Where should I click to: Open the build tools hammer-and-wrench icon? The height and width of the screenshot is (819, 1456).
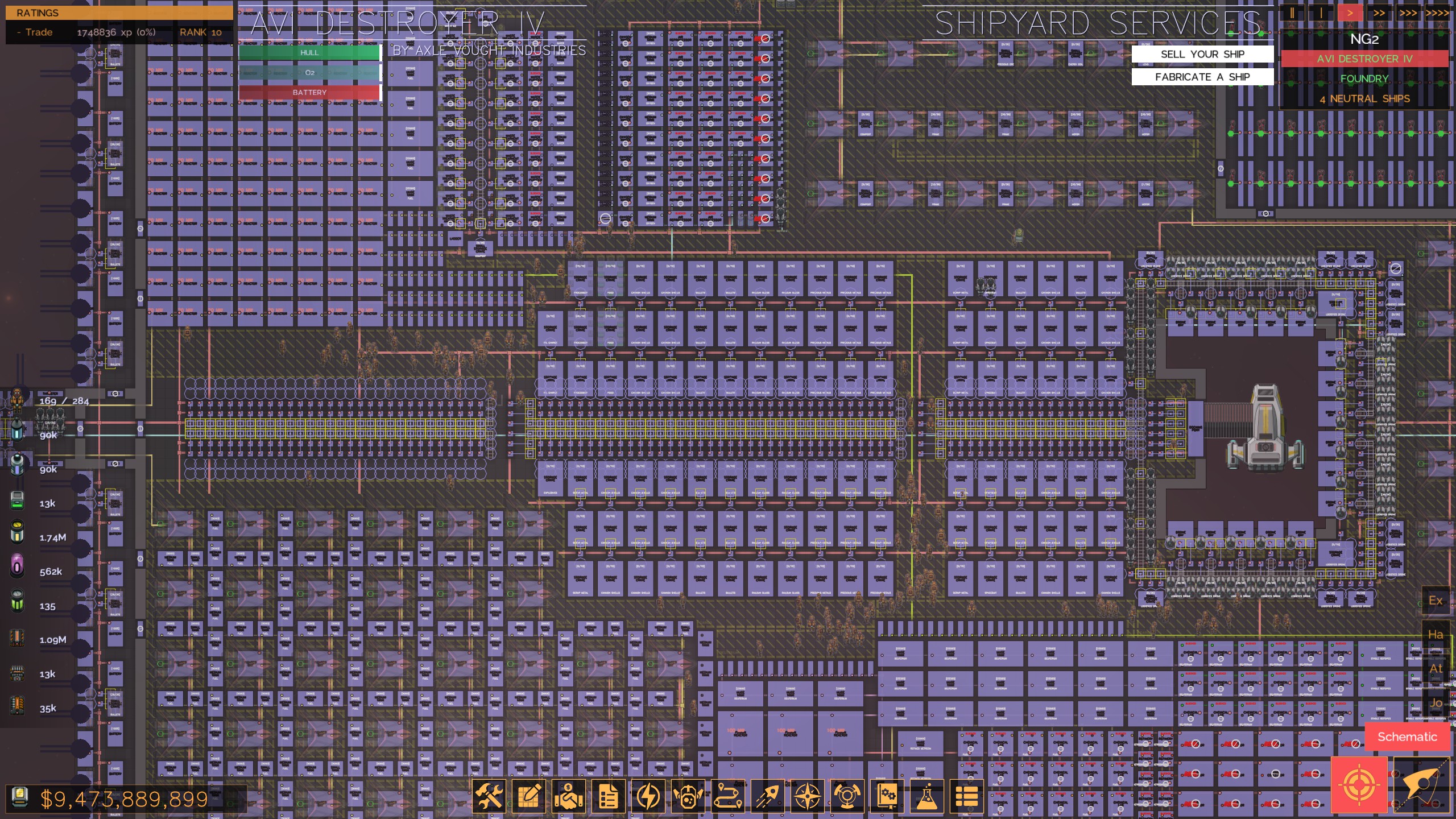[x=489, y=796]
